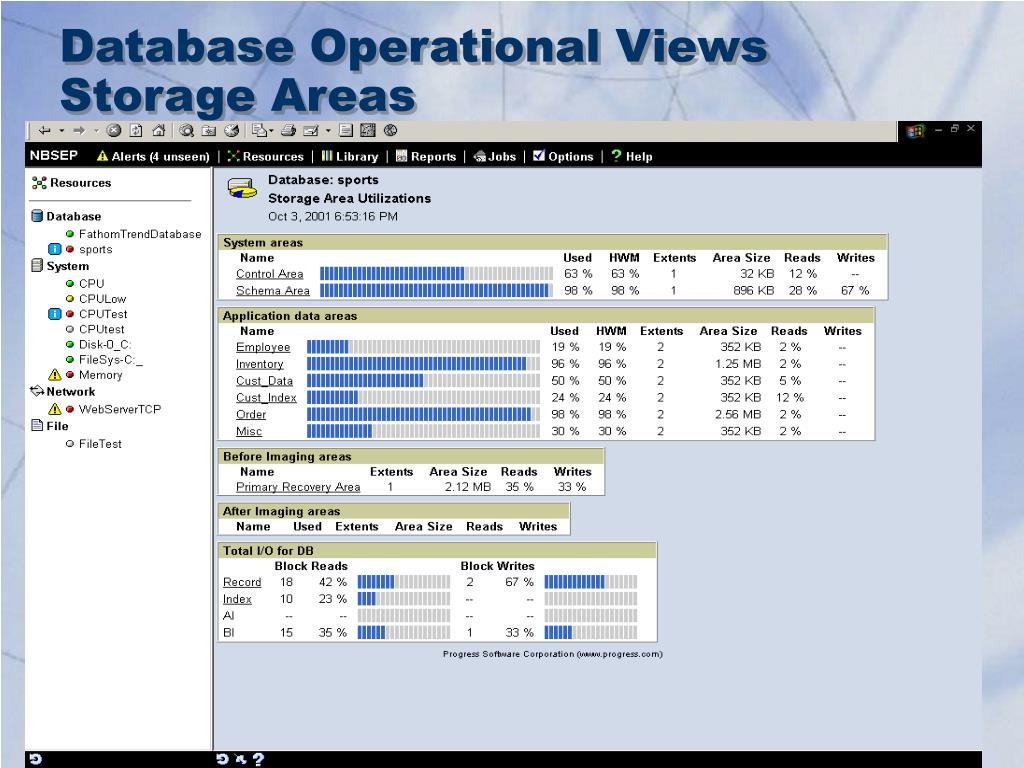Open the Misc storage area link
This screenshot has height=768, width=1024.
[249, 432]
